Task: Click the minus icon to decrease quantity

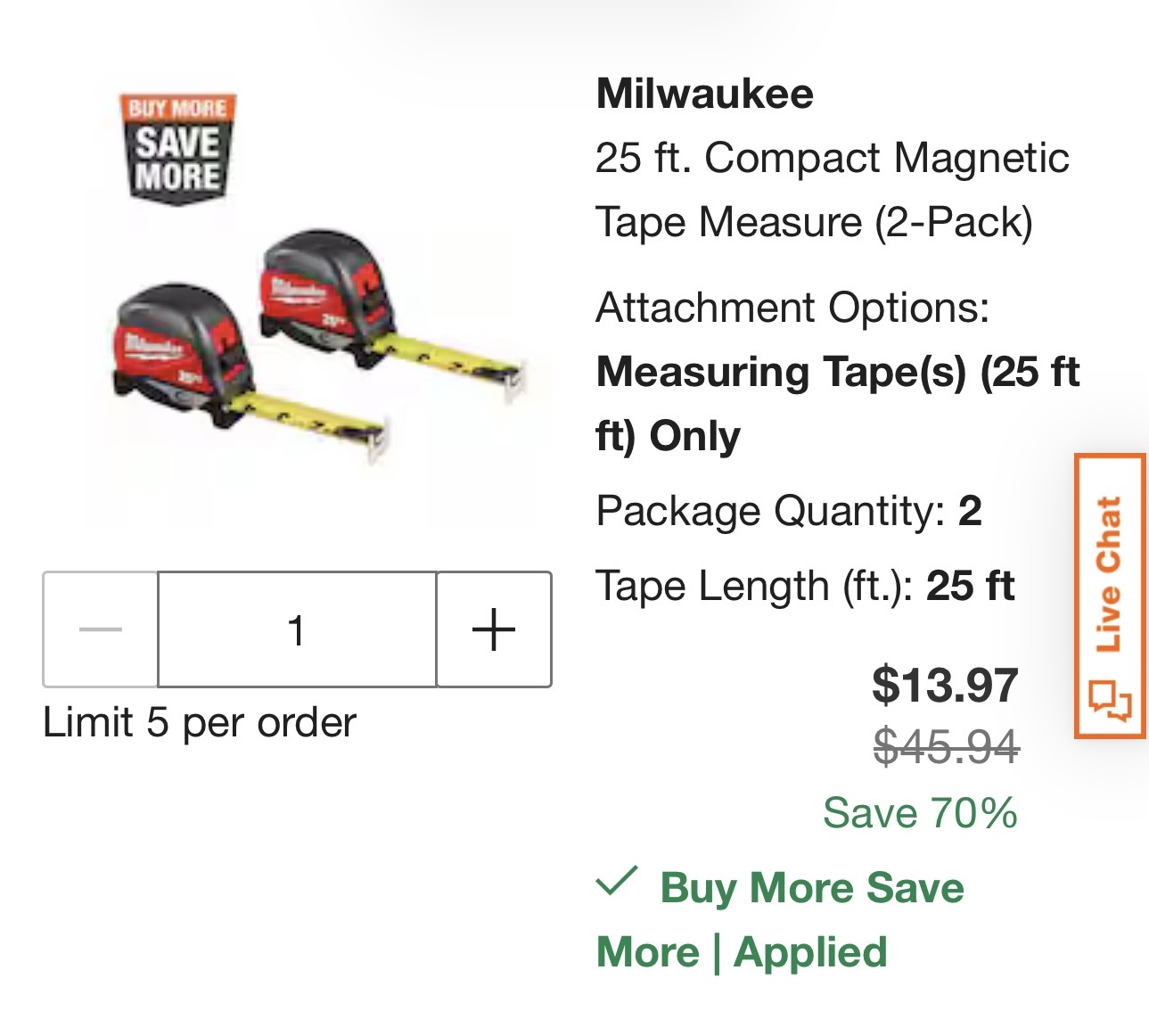Action: point(101,629)
